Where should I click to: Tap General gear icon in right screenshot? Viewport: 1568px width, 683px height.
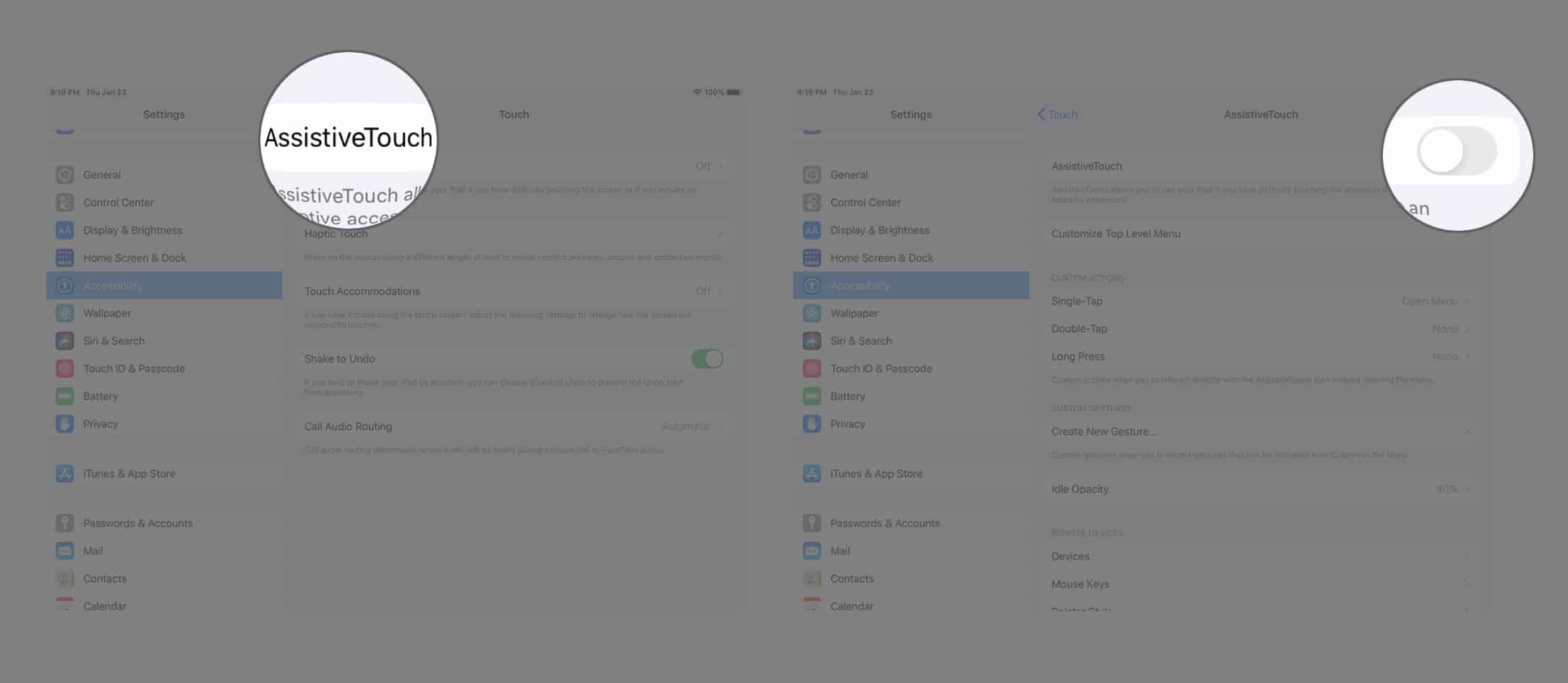812,174
